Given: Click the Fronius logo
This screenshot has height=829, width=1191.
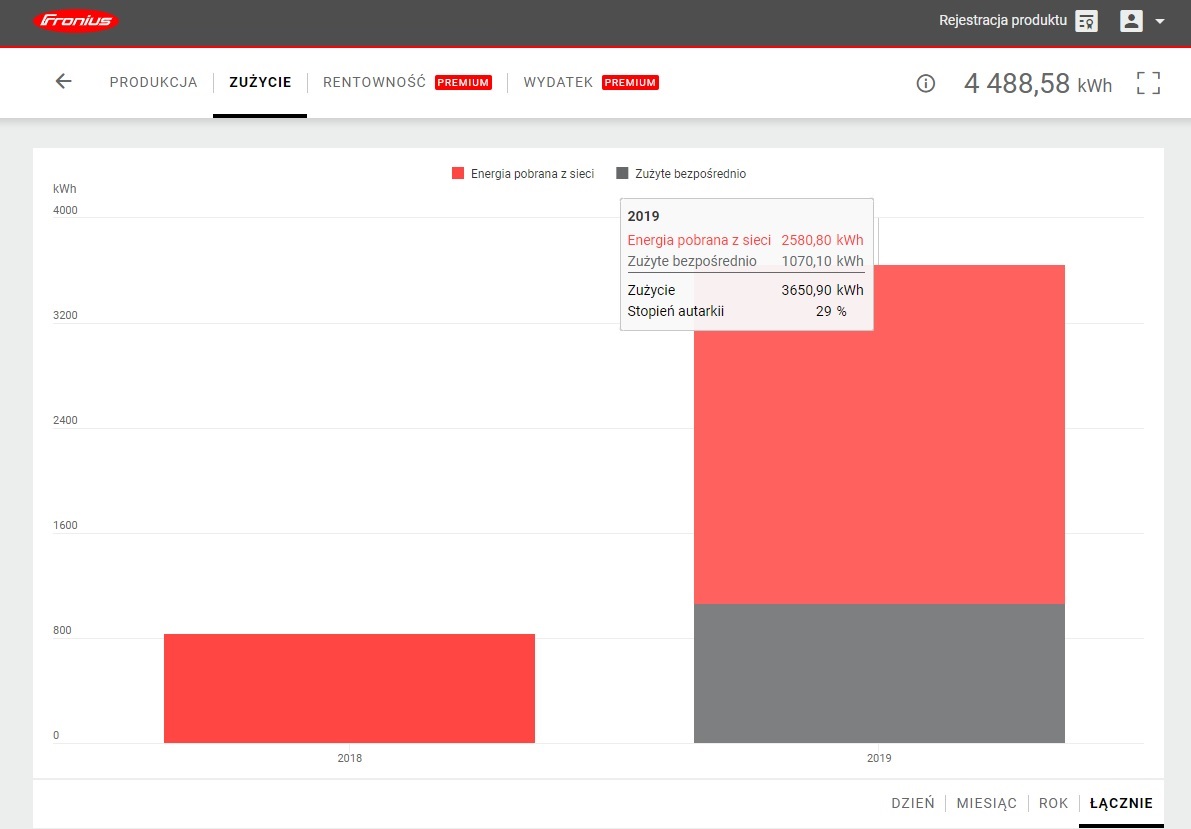Looking at the screenshot, I should pyautogui.click(x=75, y=22).
